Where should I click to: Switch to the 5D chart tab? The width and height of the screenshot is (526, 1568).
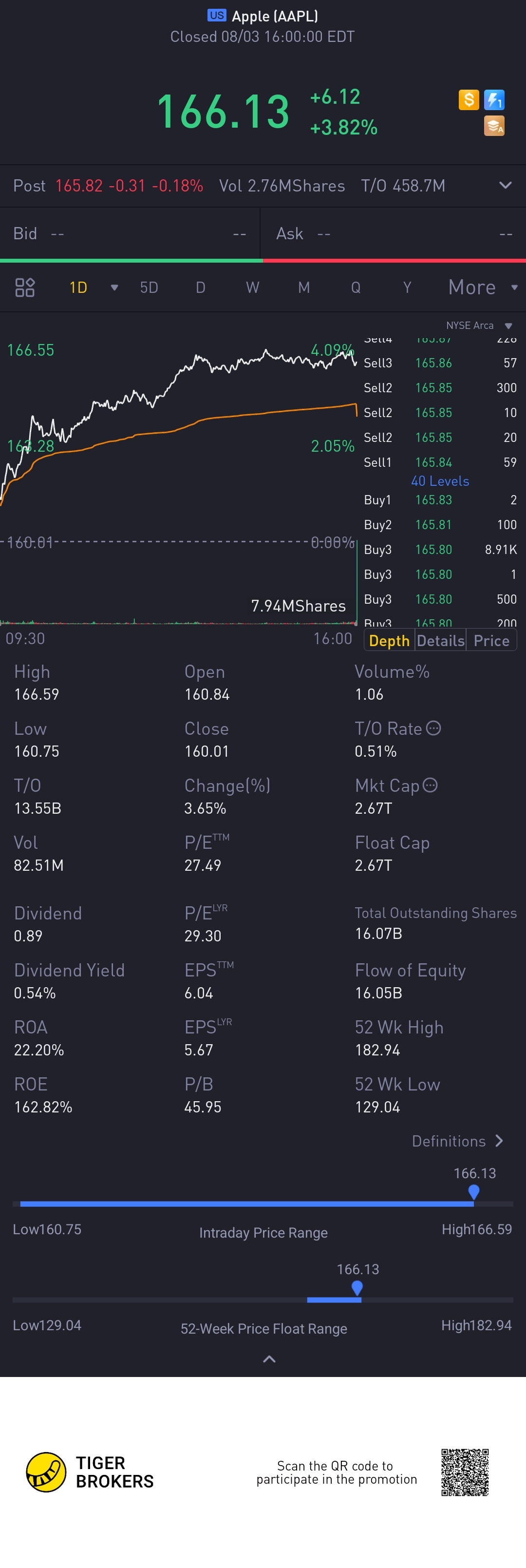149,287
